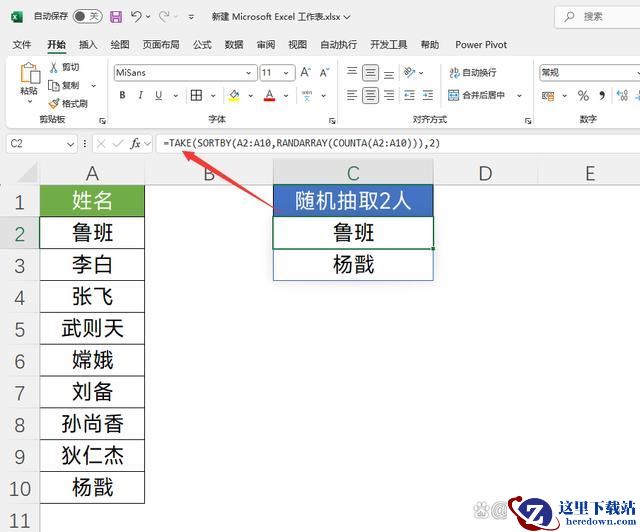640x532 pixels.
Task: Click Merge and Center (合并后居中)
Action: click(476, 96)
